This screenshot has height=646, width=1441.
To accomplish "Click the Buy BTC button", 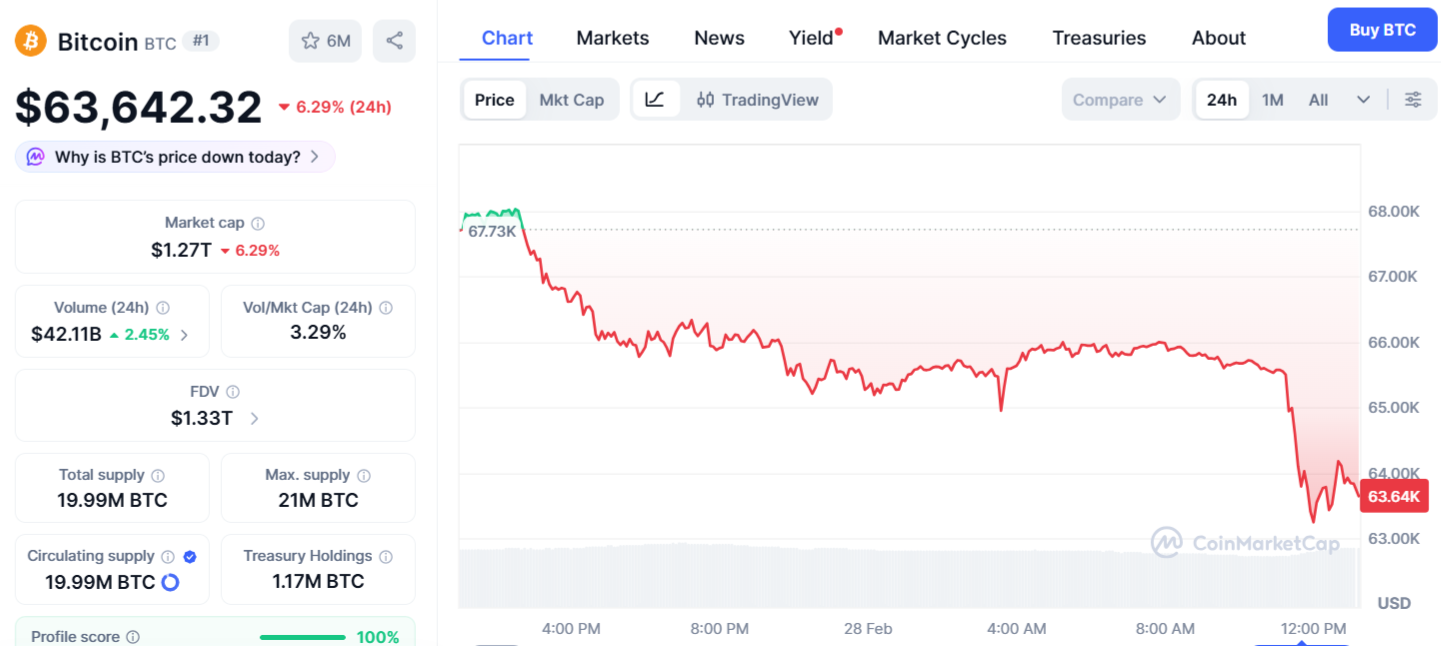I will pyautogui.click(x=1381, y=29).
